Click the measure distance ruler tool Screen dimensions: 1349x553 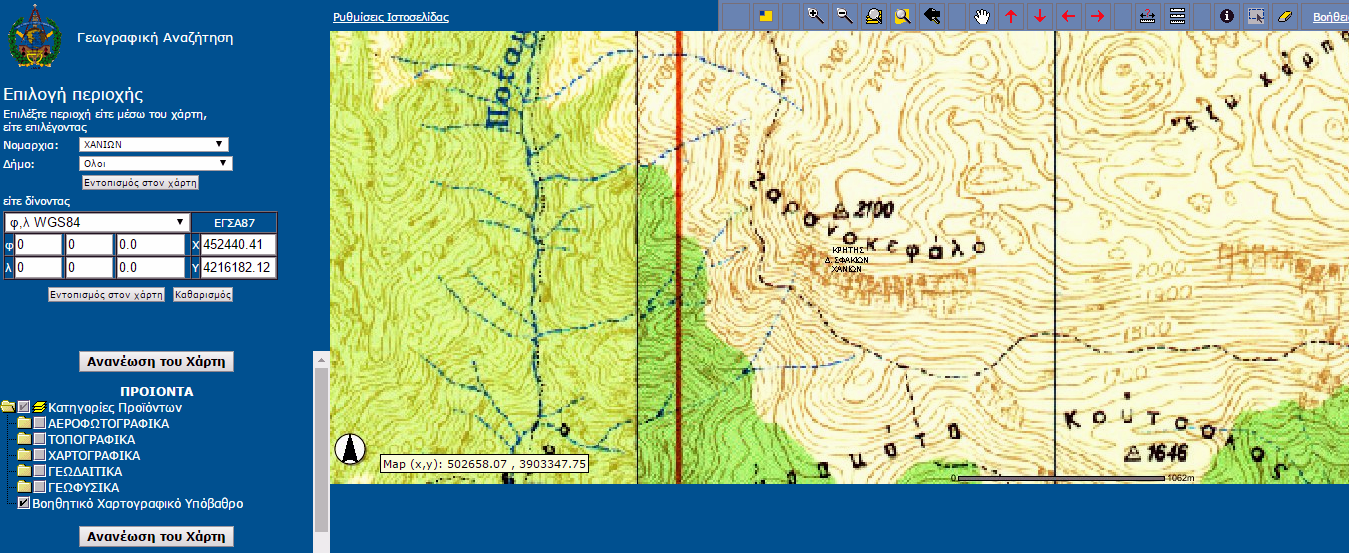1148,16
